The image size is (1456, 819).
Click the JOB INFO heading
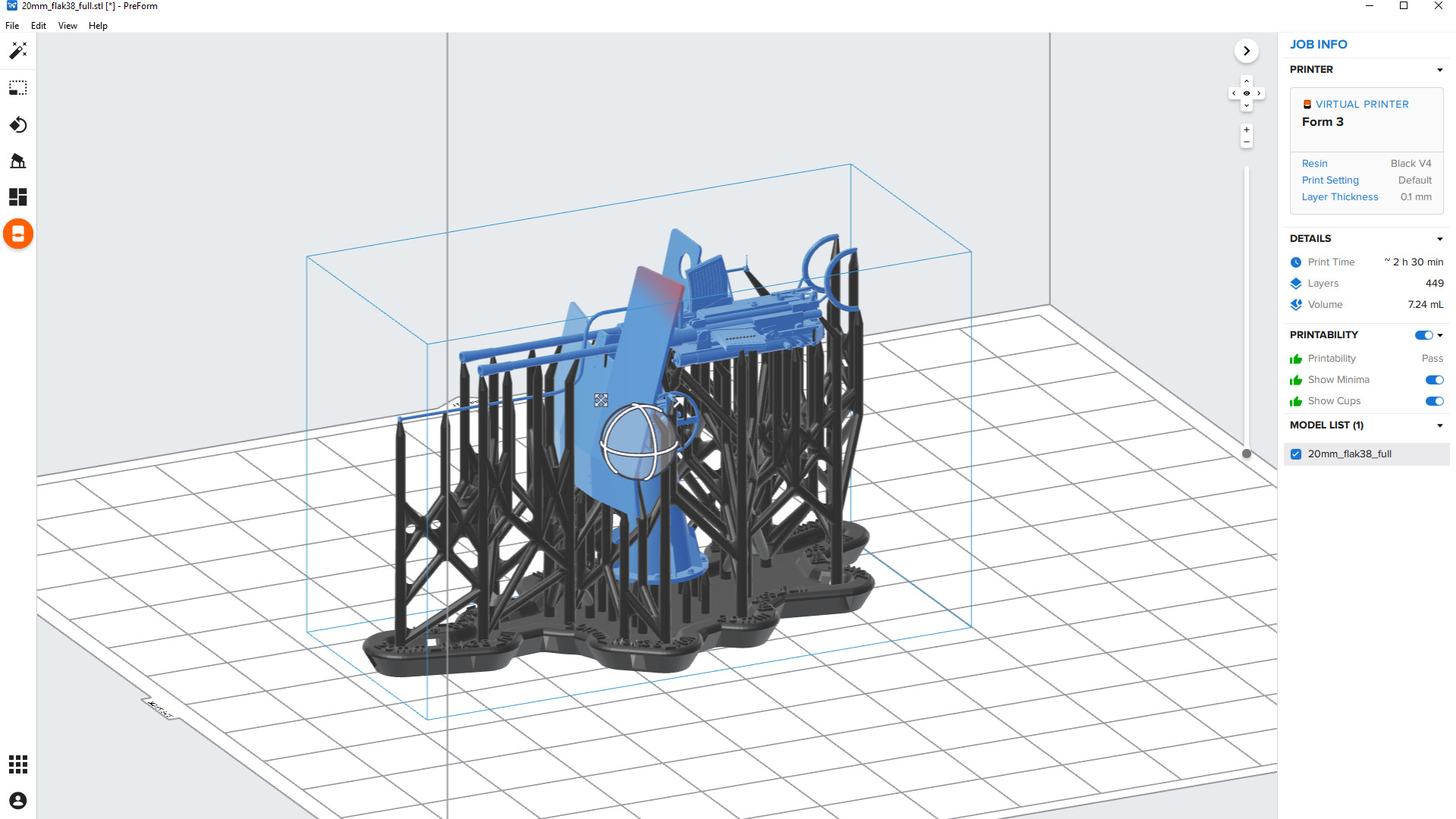1319,45
